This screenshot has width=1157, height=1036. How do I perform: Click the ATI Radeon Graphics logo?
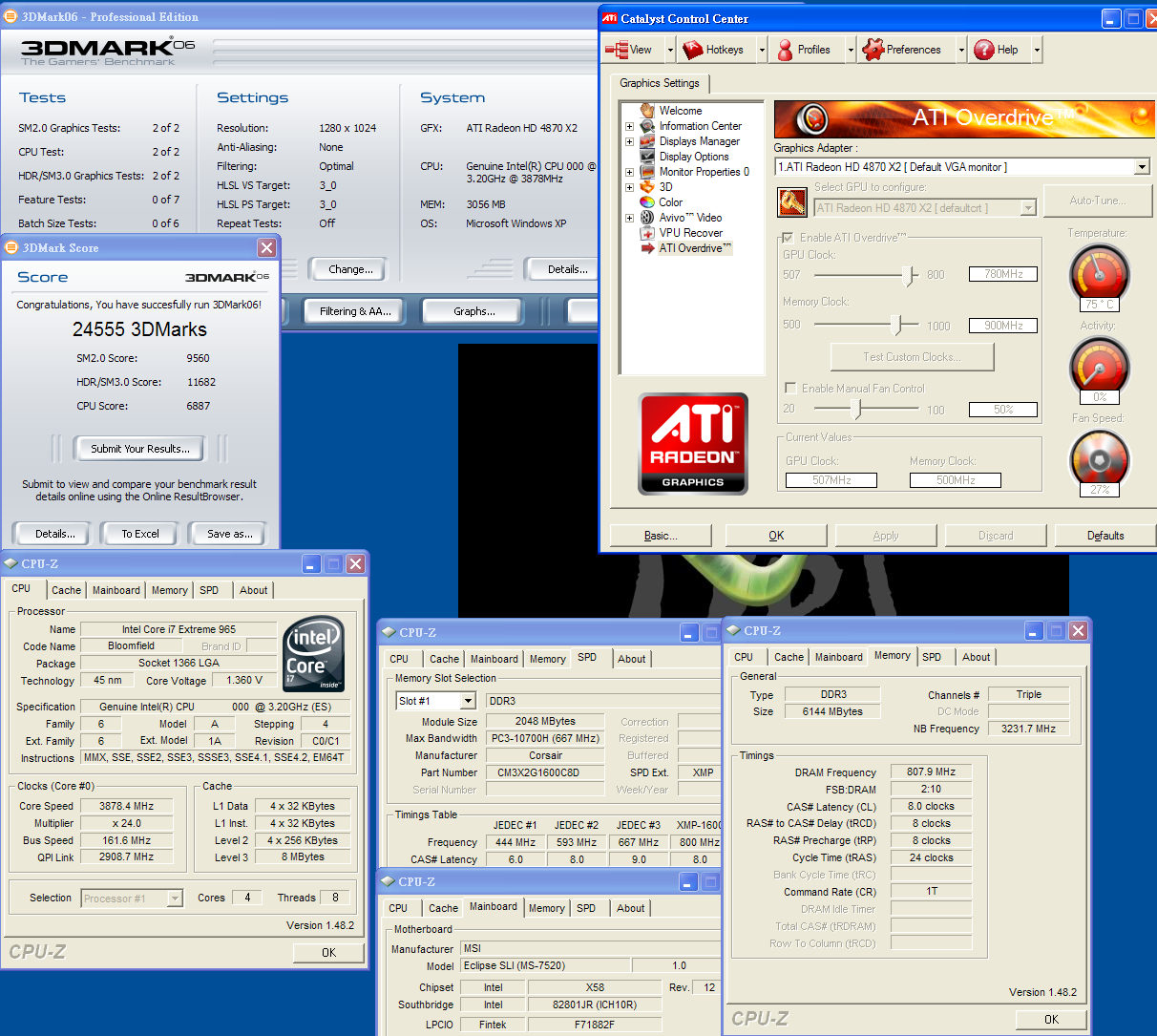[x=693, y=444]
